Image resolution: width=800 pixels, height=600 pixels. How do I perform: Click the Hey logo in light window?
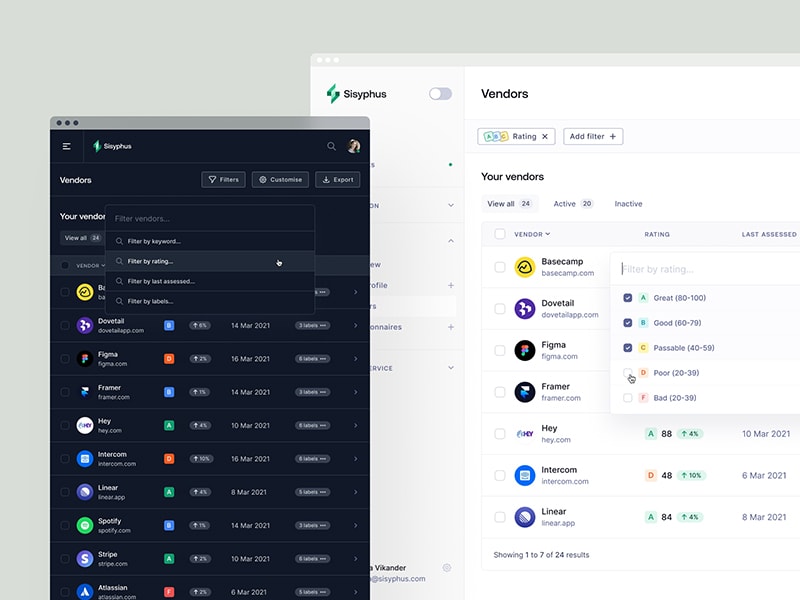click(524, 434)
